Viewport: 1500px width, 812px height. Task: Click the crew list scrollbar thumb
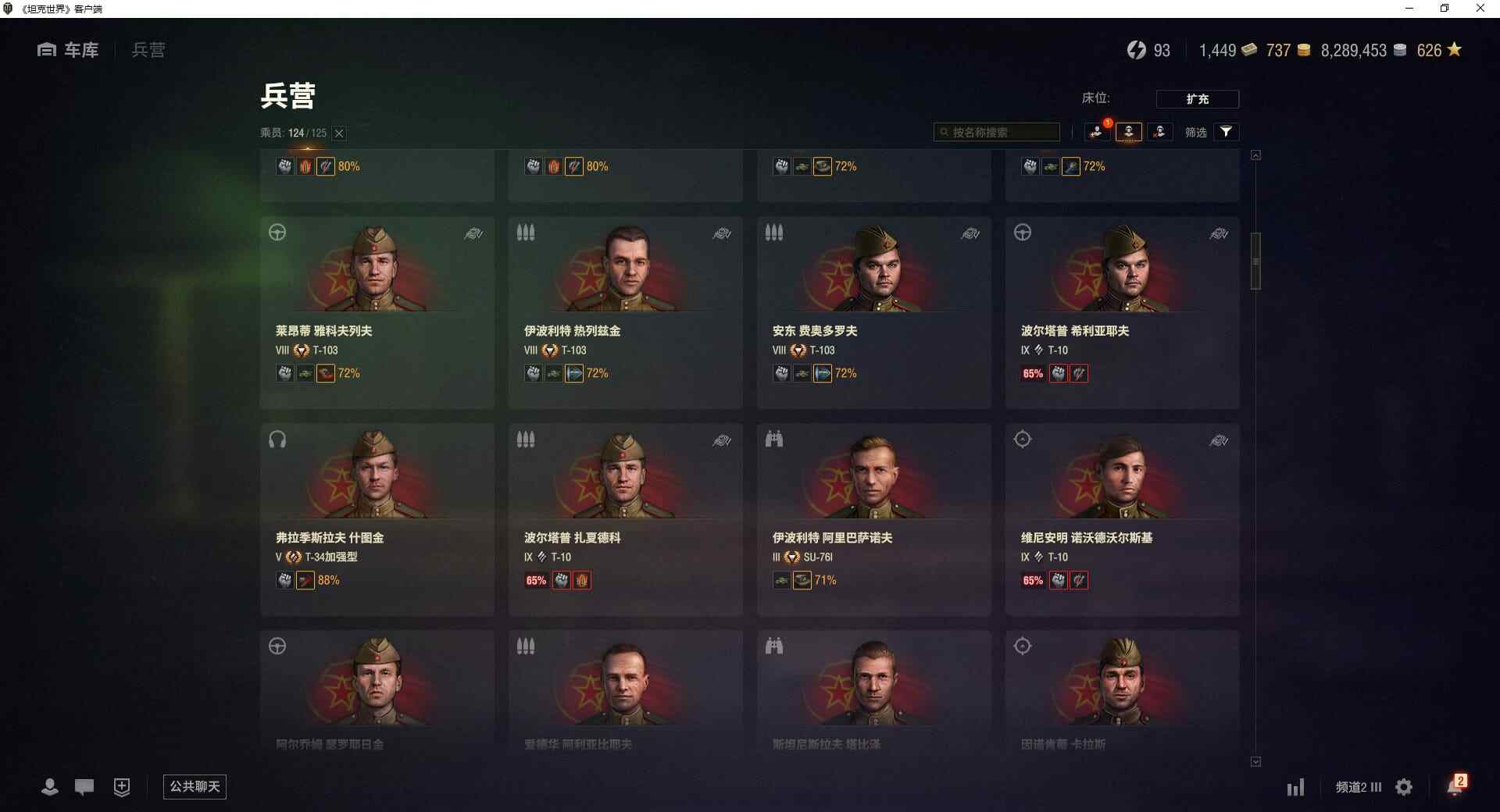pyautogui.click(x=1255, y=262)
